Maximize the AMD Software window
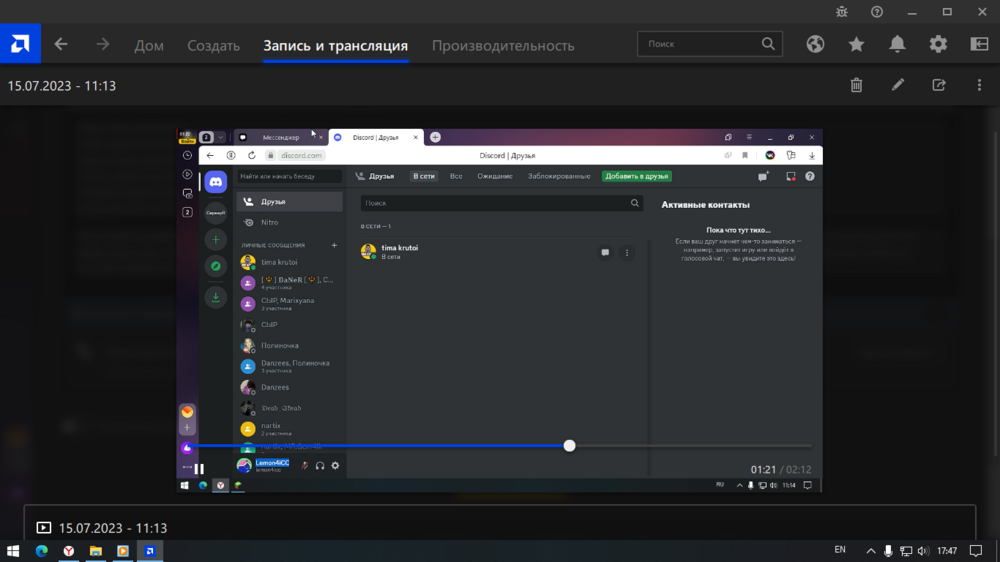The width and height of the screenshot is (1000, 562). pyautogui.click(x=947, y=11)
